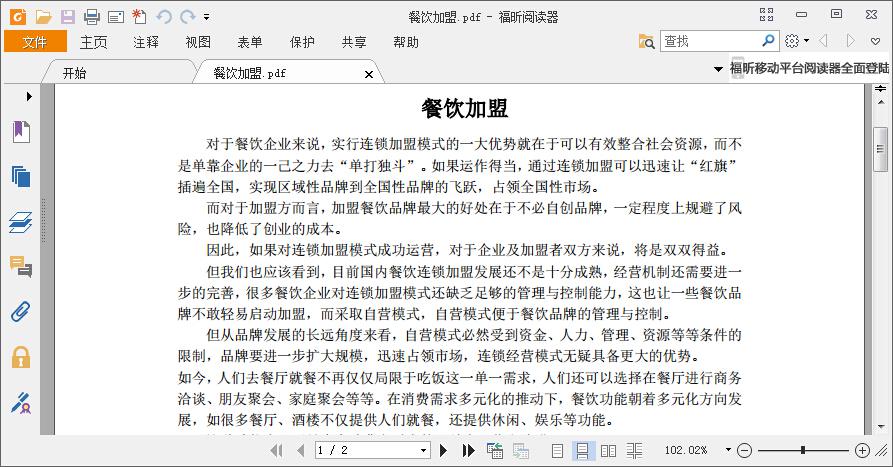Image resolution: width=893 pixels, height=467 pixels.
Task: Open the document tab list dropdown arrow
Action: click(x=718, y=69)
